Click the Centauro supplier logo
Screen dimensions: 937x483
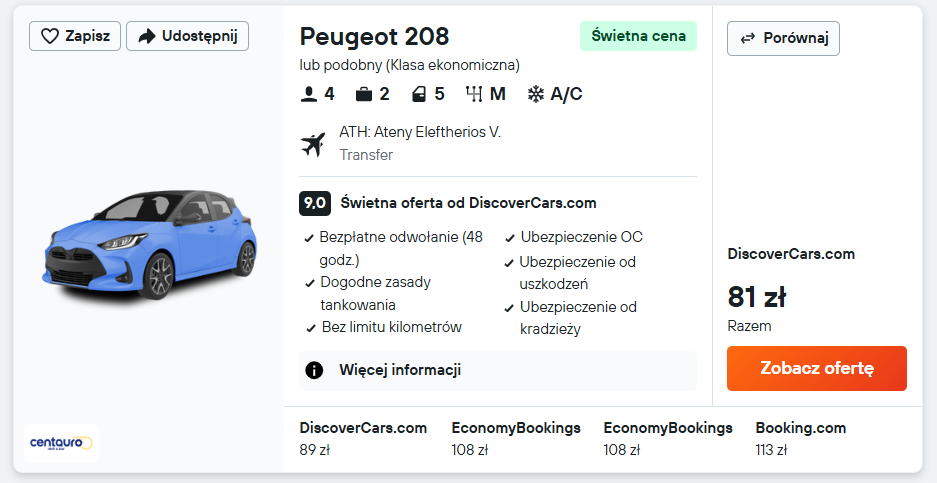click(x=62, y=443)
